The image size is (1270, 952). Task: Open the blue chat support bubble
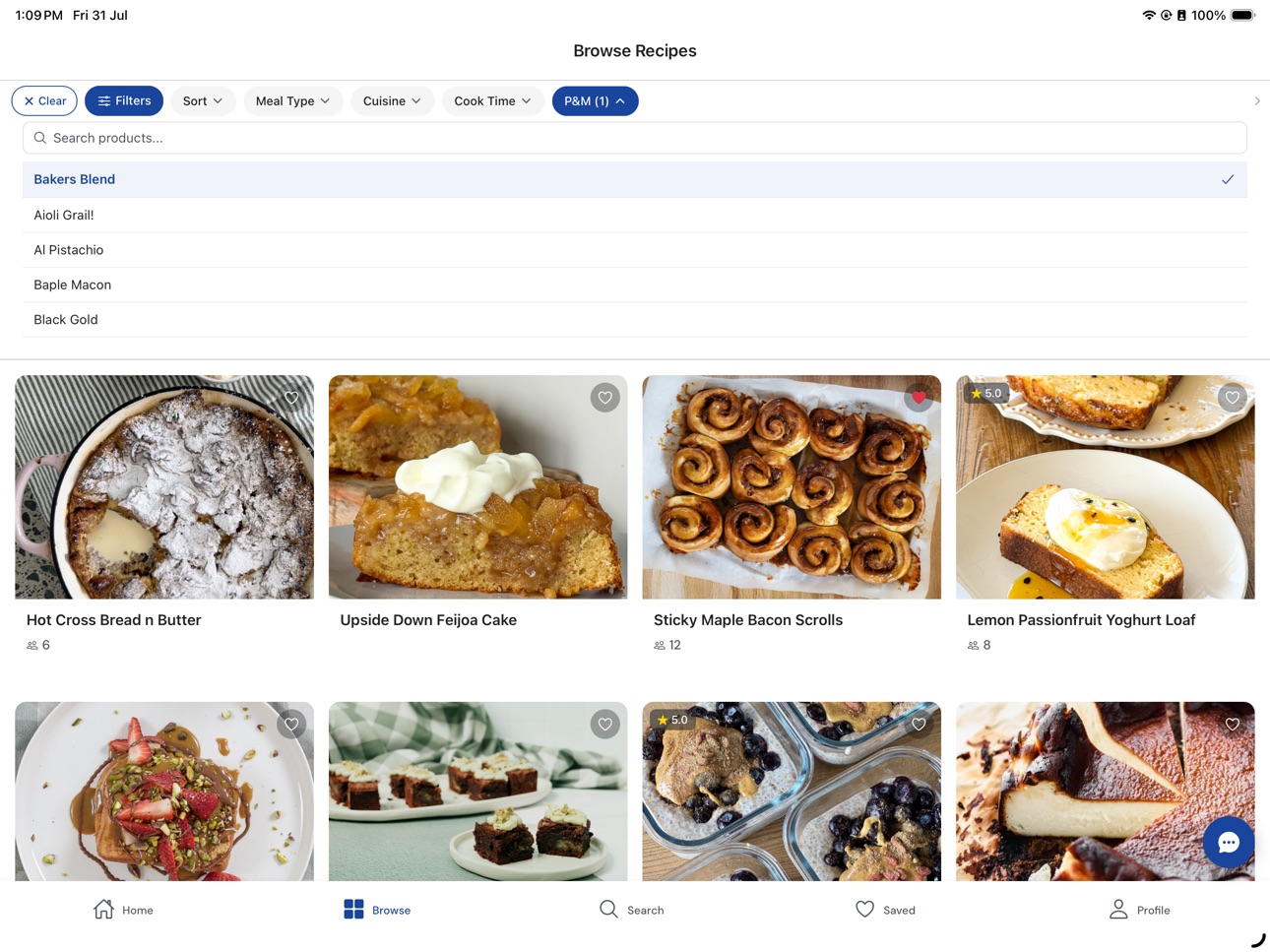point(1229,843)
